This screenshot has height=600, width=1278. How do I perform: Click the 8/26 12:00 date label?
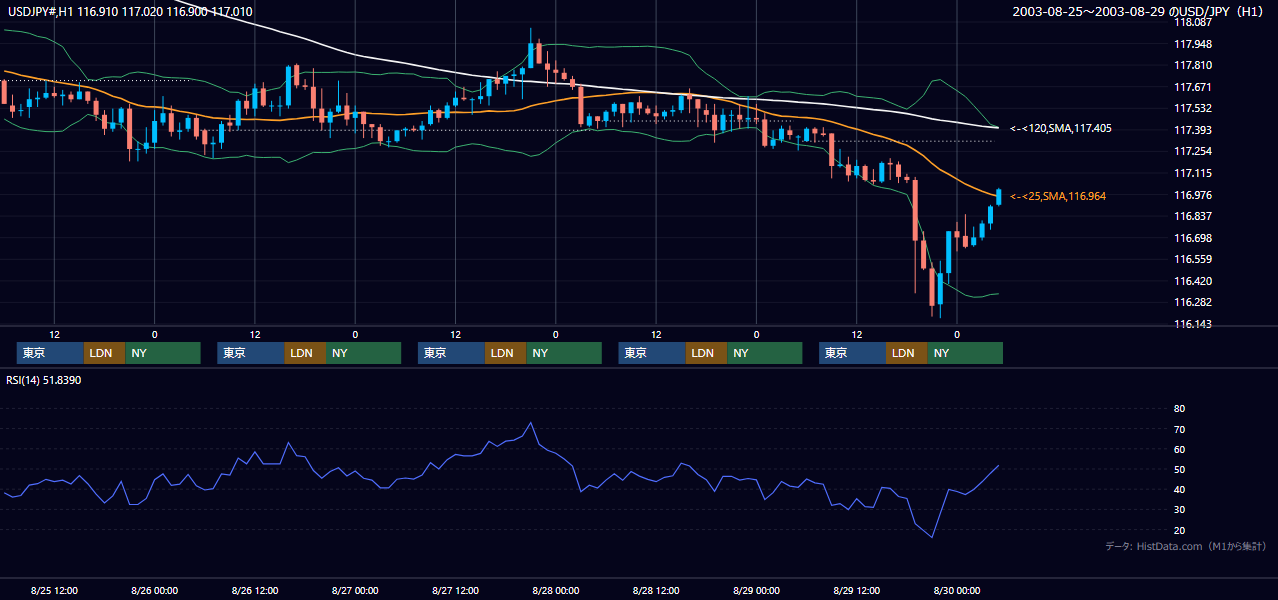pyautogui.click(x=255, y=590)
